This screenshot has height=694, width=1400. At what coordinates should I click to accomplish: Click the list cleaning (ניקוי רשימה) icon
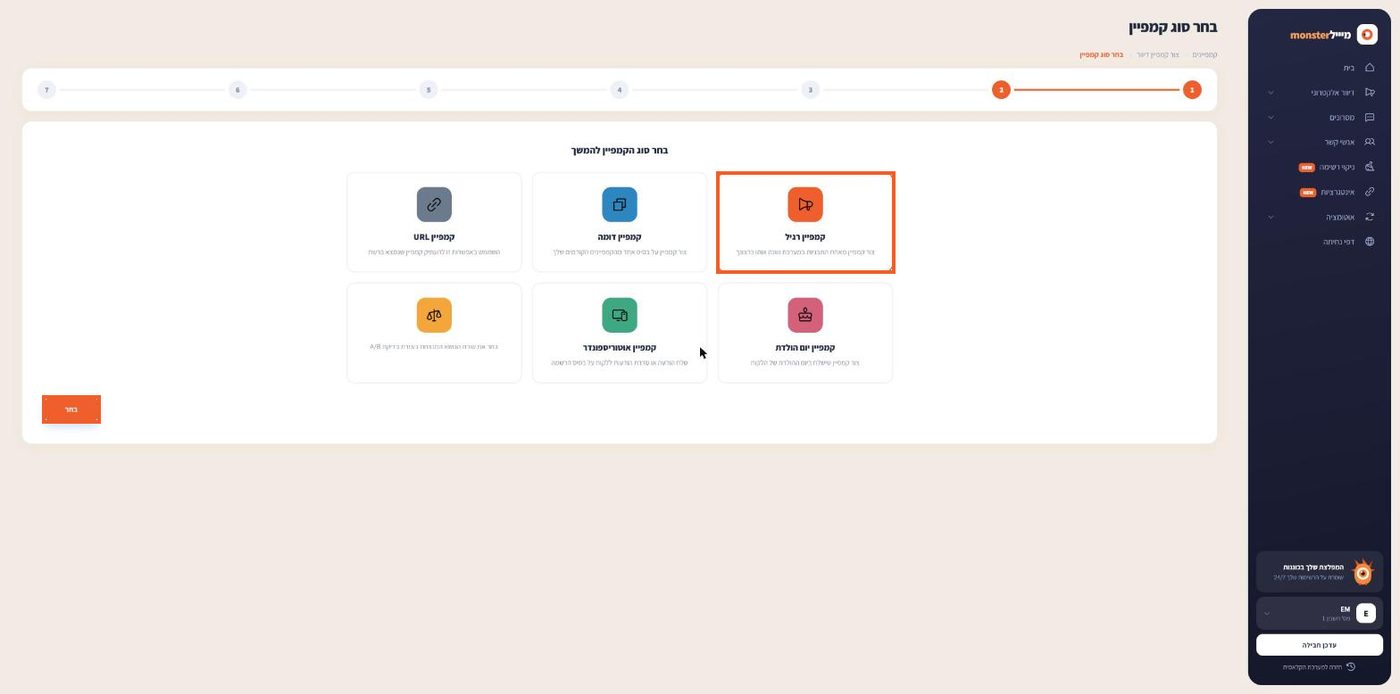point(1370,167)
